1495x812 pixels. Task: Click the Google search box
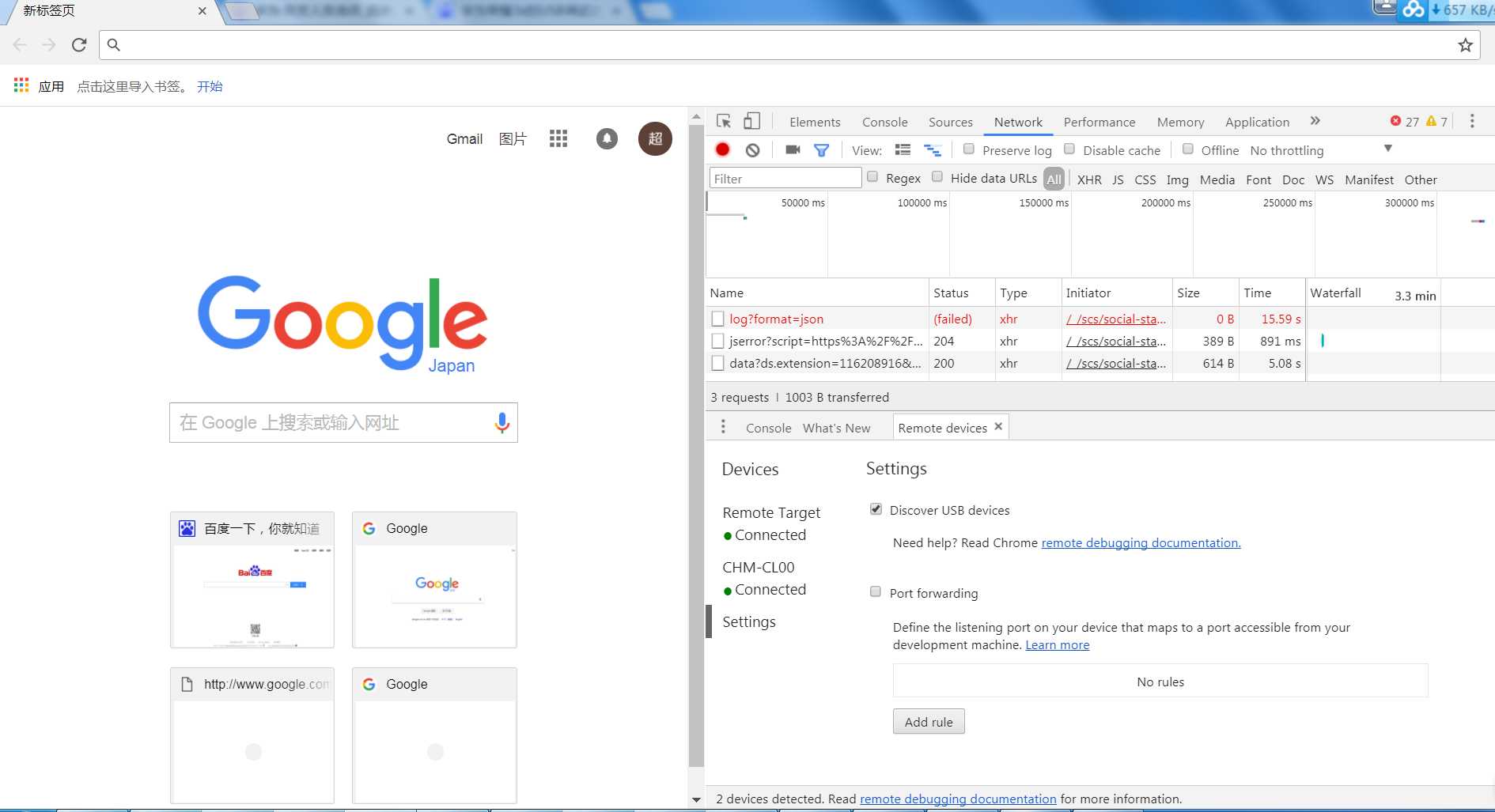343,423
